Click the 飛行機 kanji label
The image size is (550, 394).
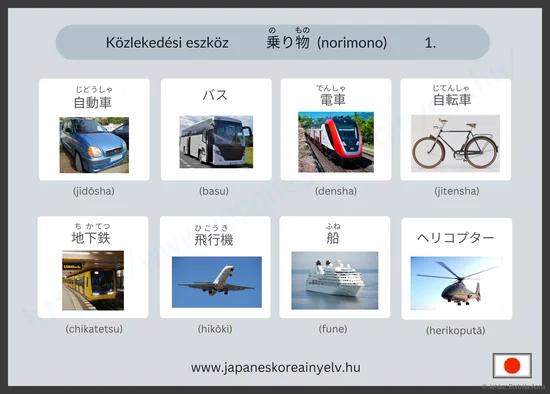pos(214,240)
